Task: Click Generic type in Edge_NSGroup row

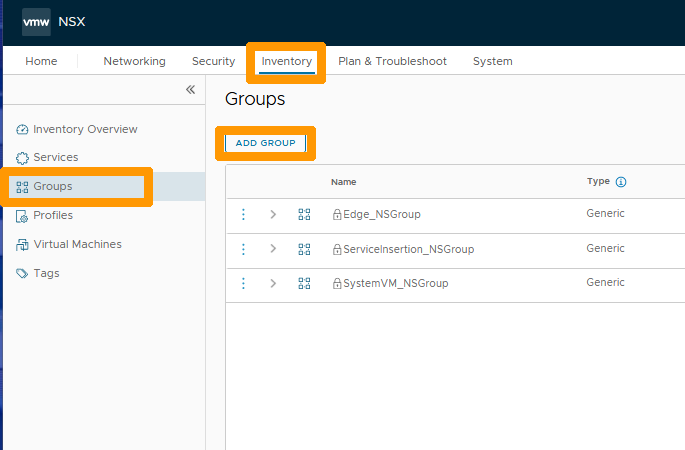Action: 605,213
